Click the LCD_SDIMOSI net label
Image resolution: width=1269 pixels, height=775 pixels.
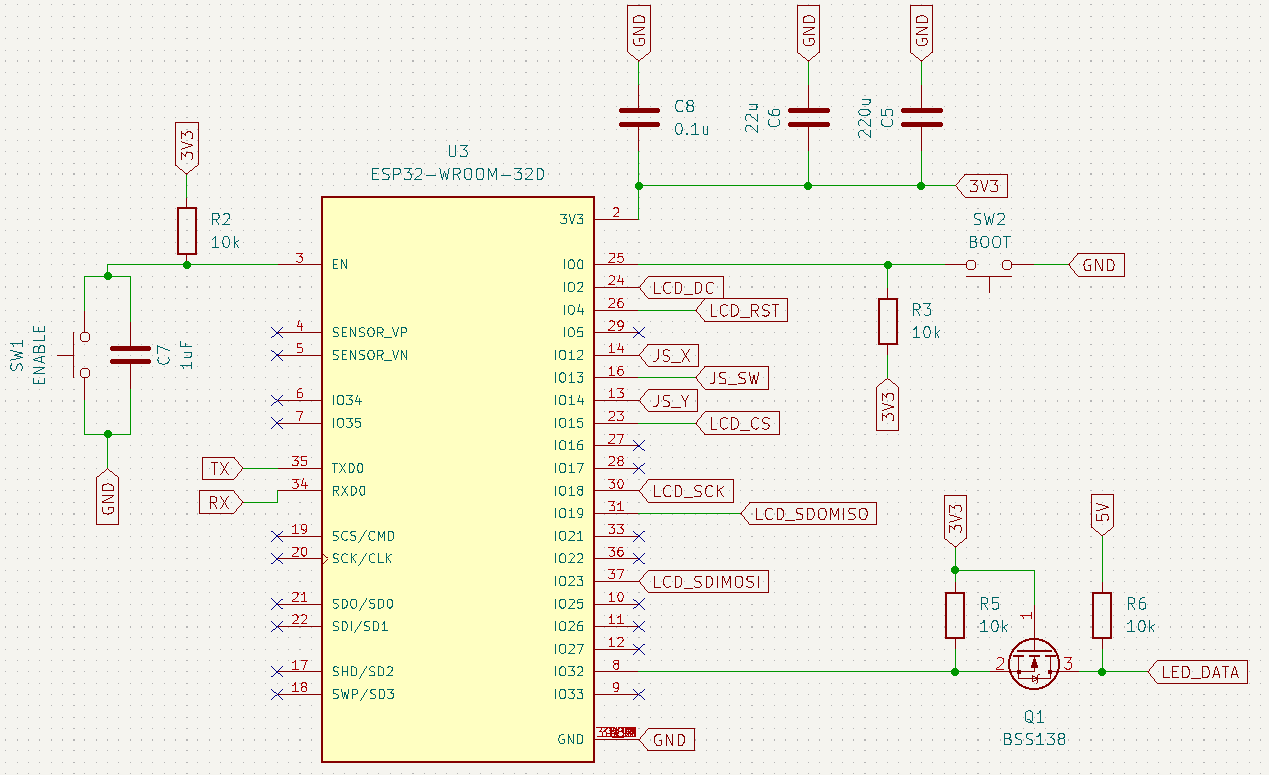pos(703,581)
